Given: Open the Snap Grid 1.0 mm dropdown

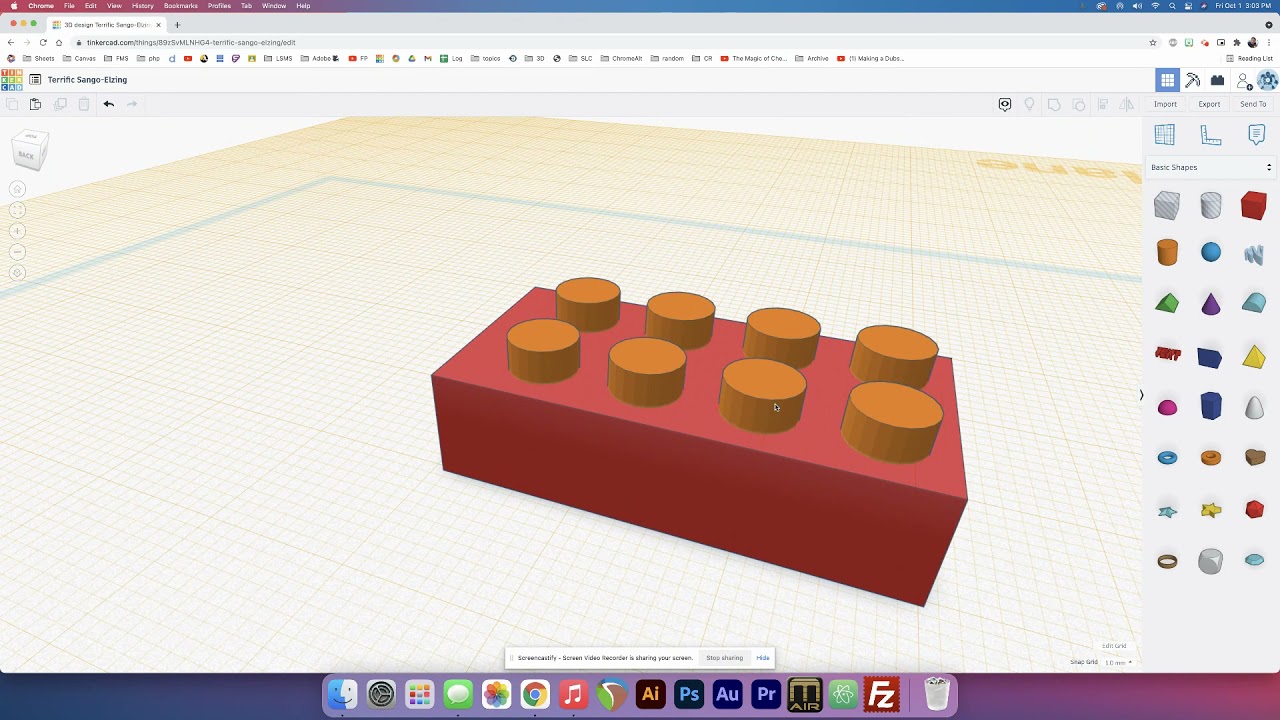Looking at the screenshot, I should (1118, 662).
